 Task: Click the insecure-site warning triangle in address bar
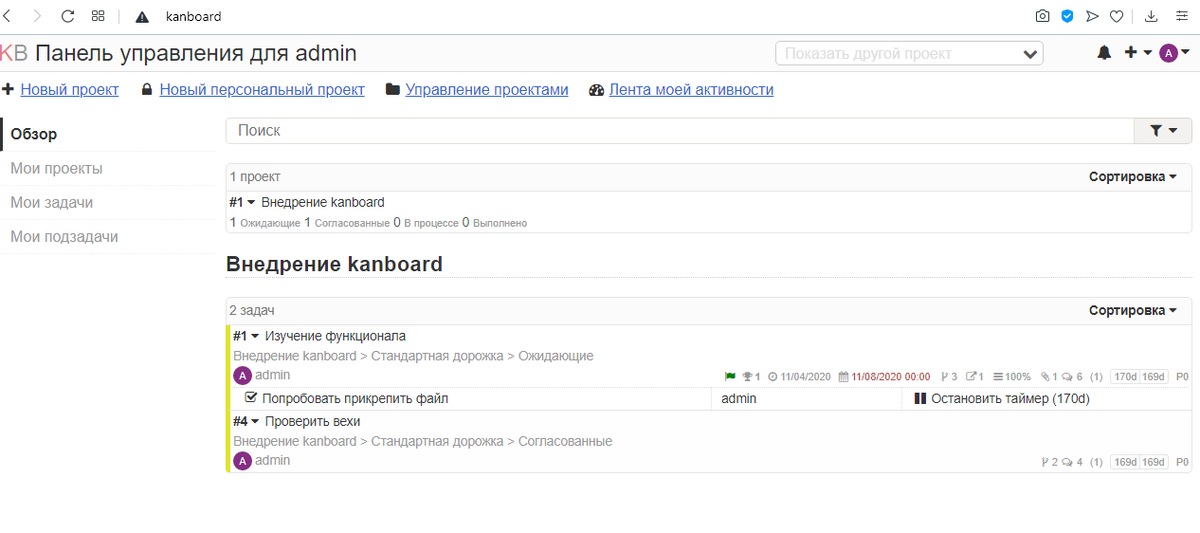point(142,17)
